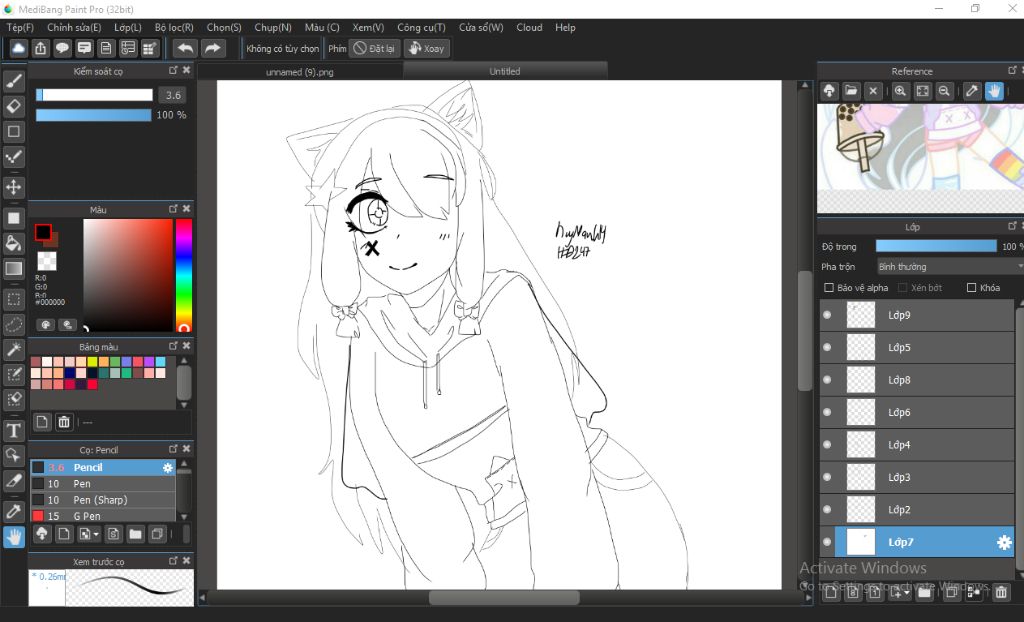This screenshot has width=1024, height=622.
Task: Open a reference image from folder
Action: point(850,91)
